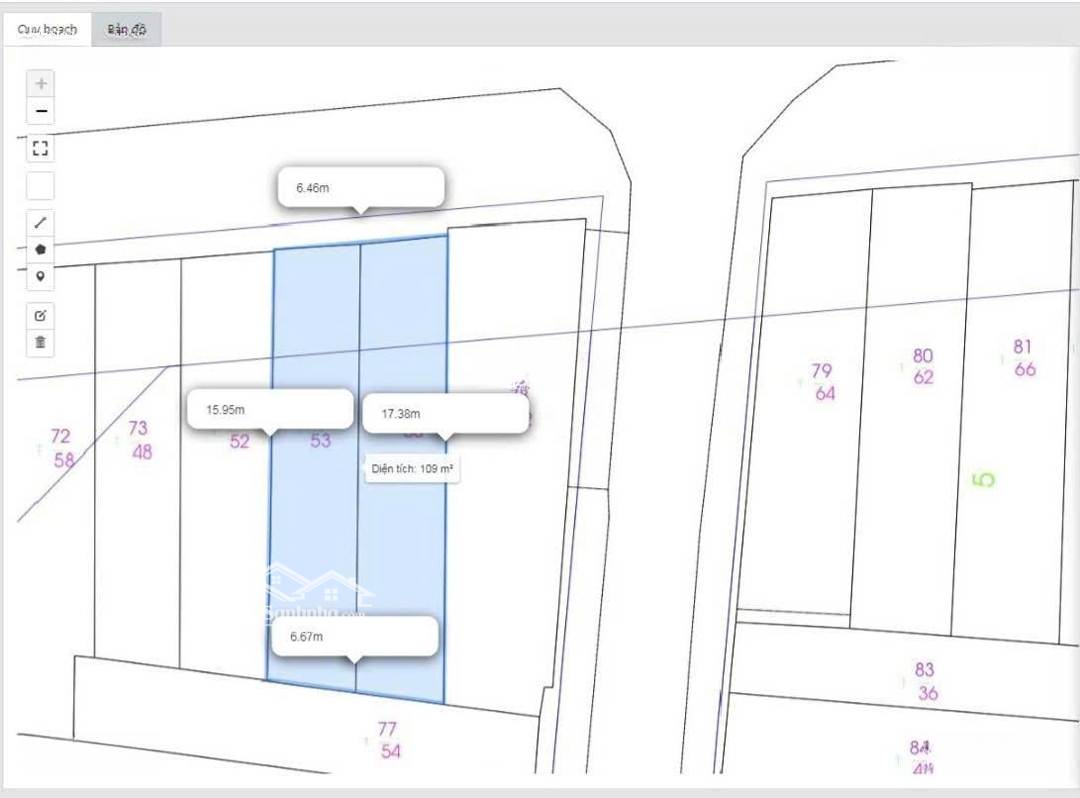
Task: Click land parcel numbered 73 / 48
Action: [138, 440]
